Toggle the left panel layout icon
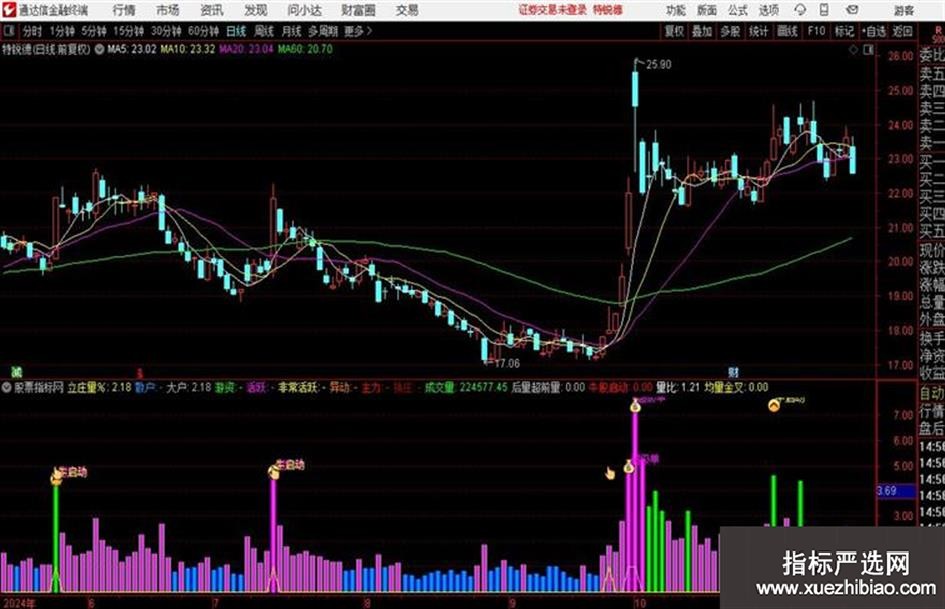 [x=9, y=31]
